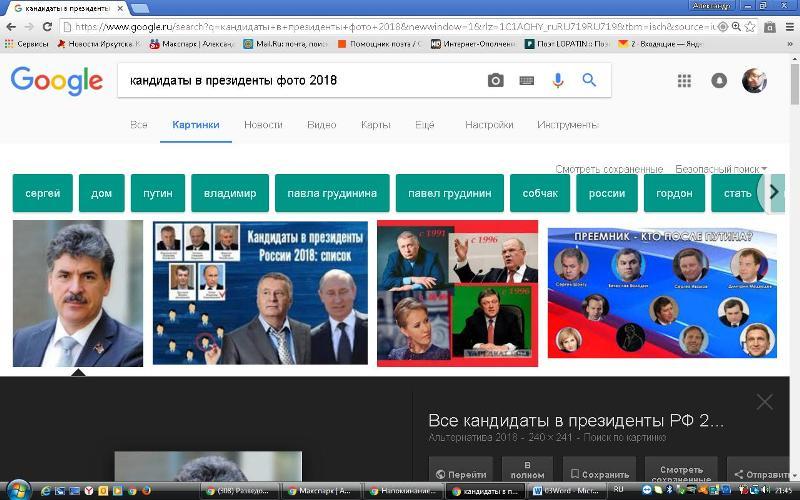Go forward in browser history
Viewport: 800px width, 500px height.
29,27
